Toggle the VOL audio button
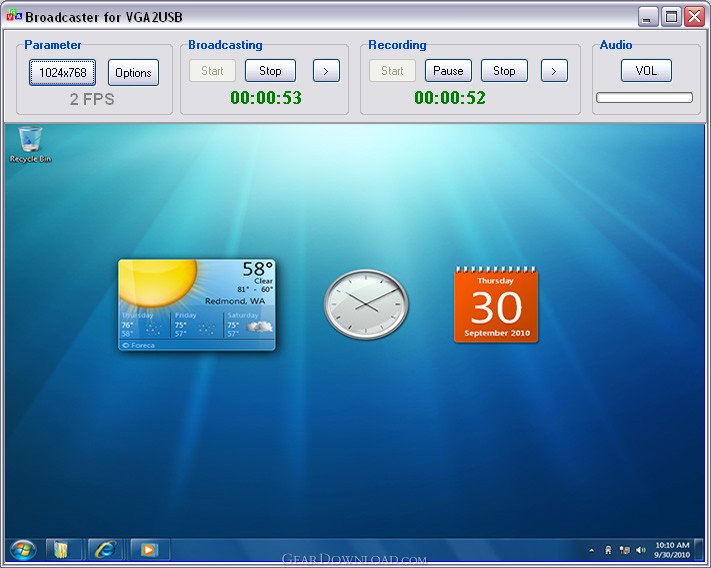This screenshot has height=568, width=711. 646,71
